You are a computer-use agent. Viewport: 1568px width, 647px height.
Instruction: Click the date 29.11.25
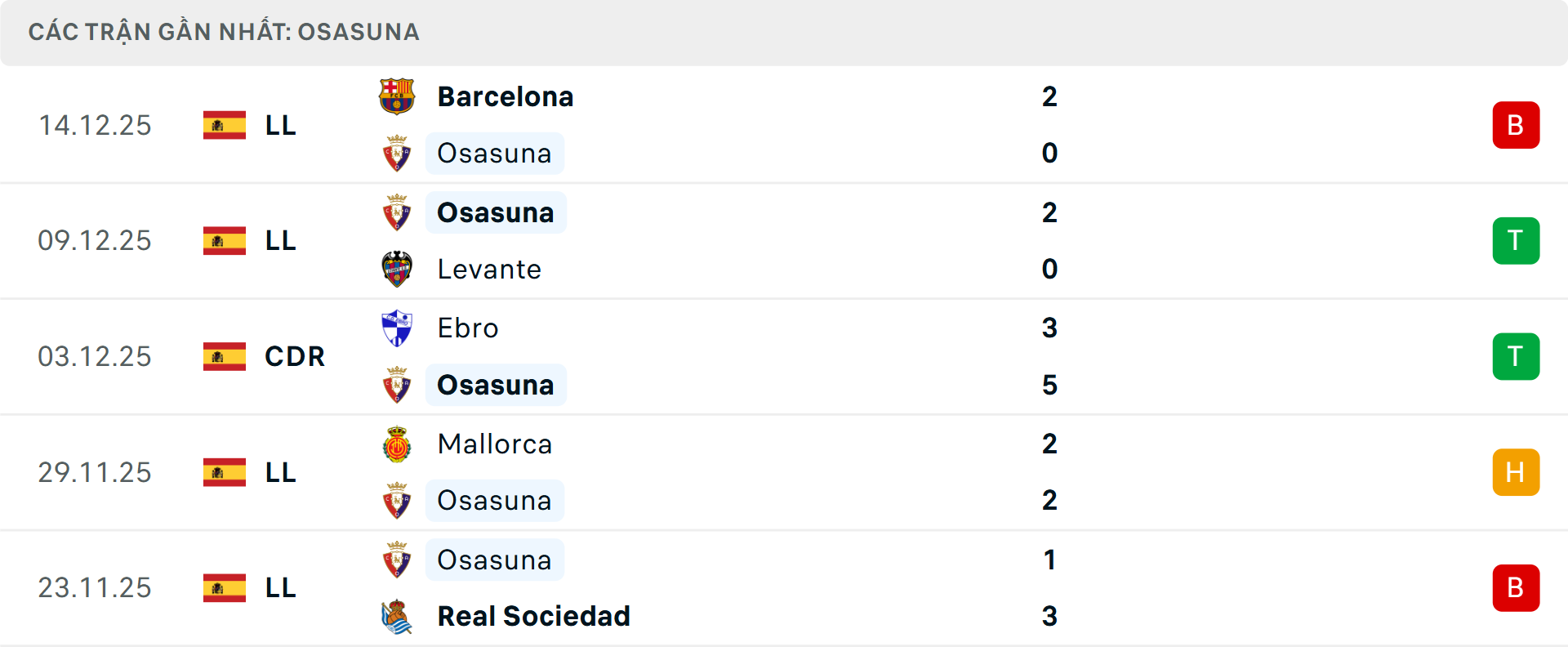click(95, 472)
